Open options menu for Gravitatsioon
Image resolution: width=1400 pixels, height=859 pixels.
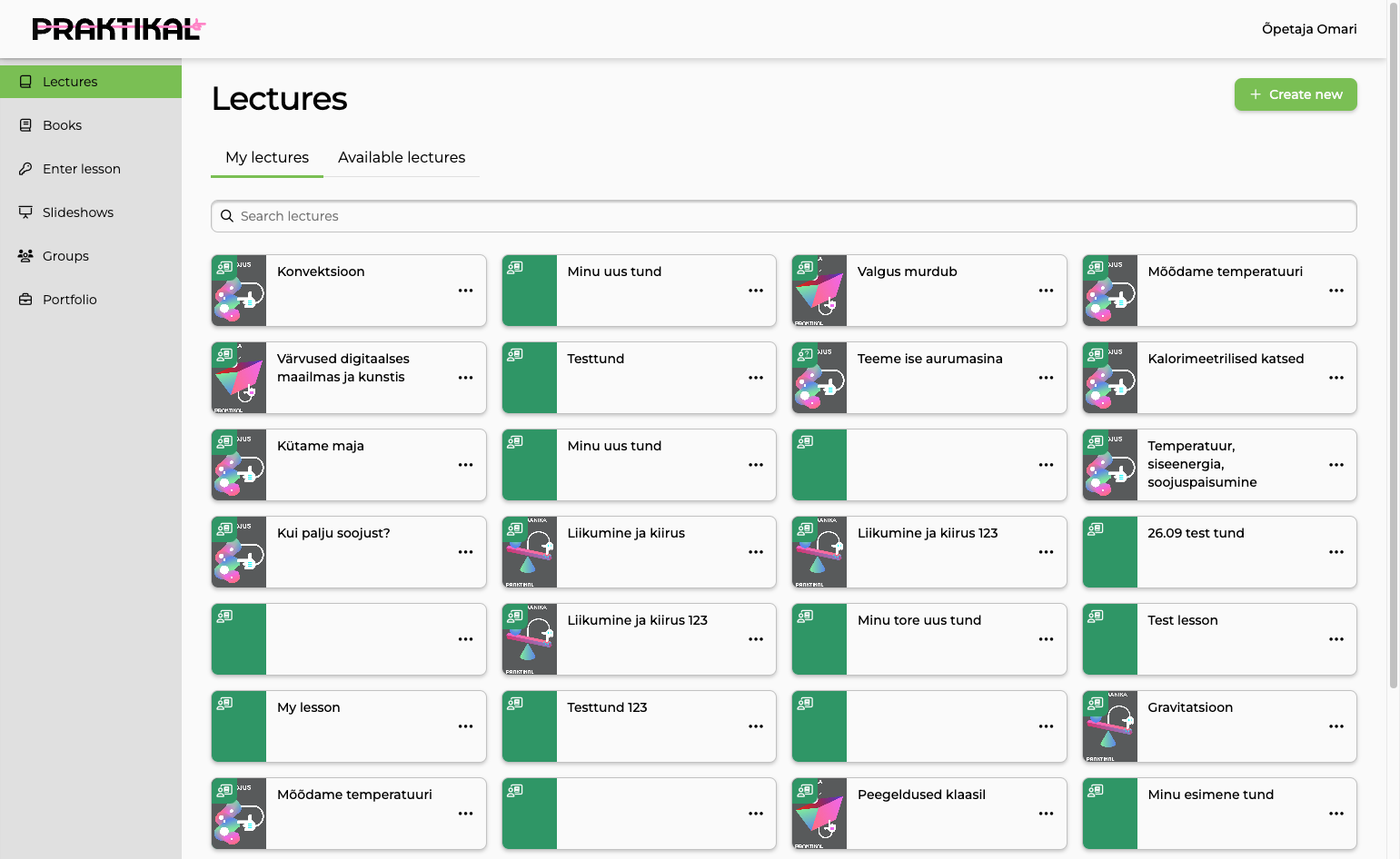(1336, 726)
